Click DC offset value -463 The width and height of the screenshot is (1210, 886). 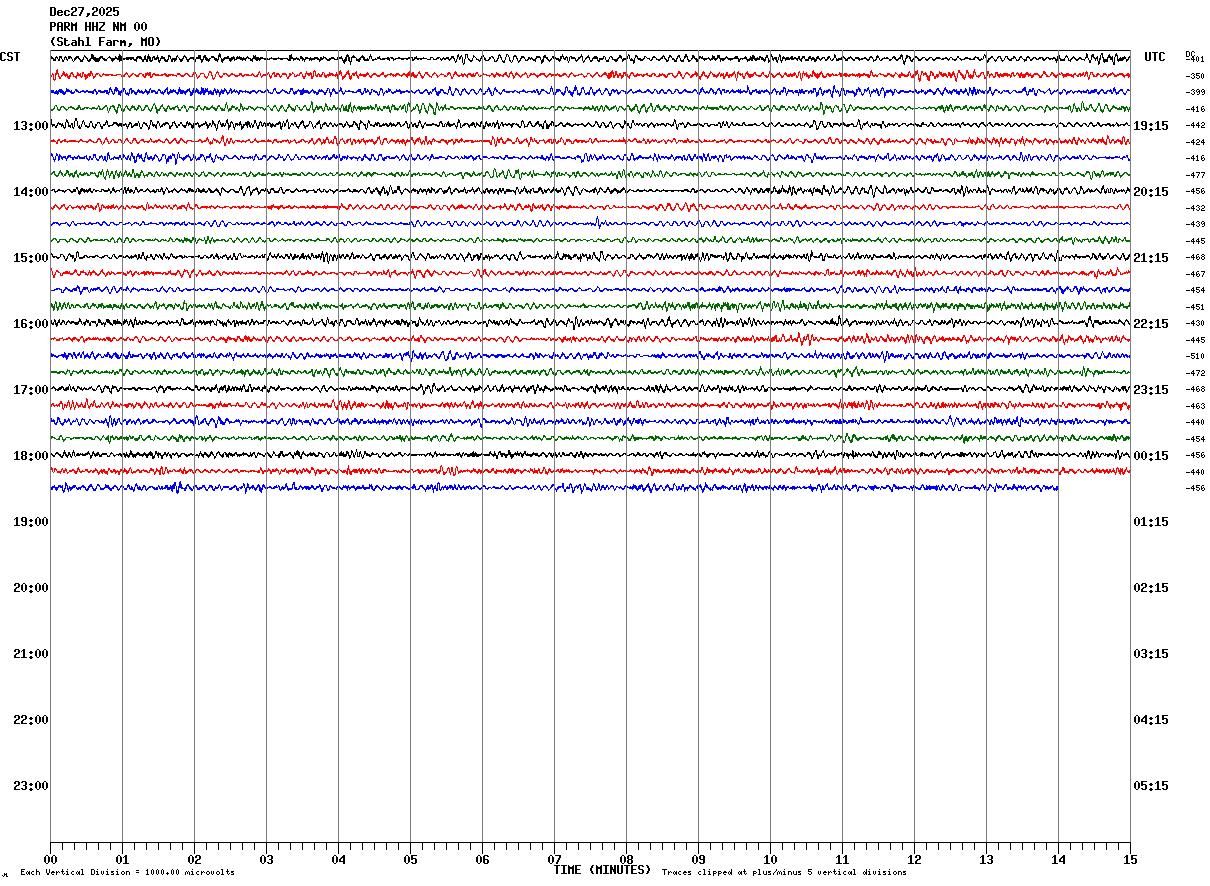(x=1195, y=406)
